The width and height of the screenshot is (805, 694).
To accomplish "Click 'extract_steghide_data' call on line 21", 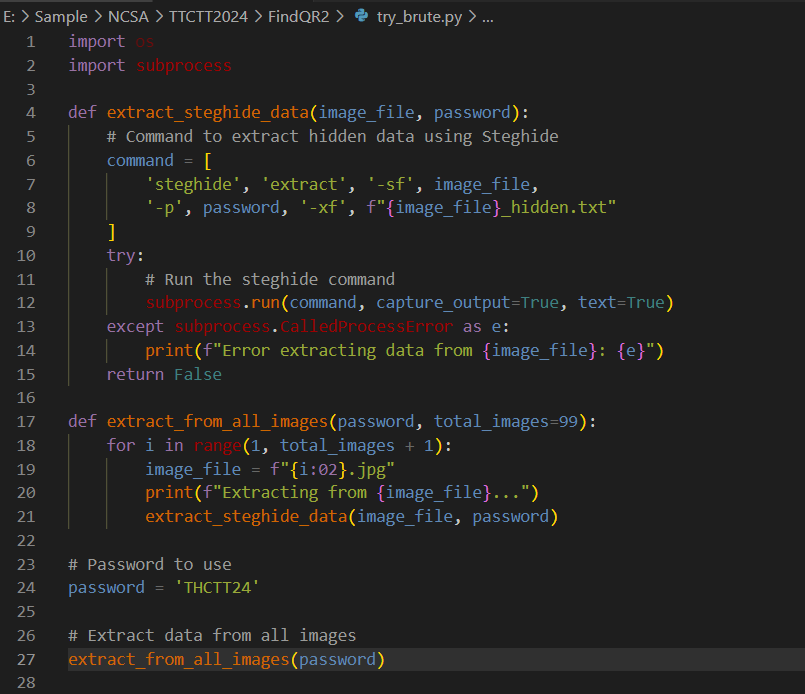I will tap(246, 516).
